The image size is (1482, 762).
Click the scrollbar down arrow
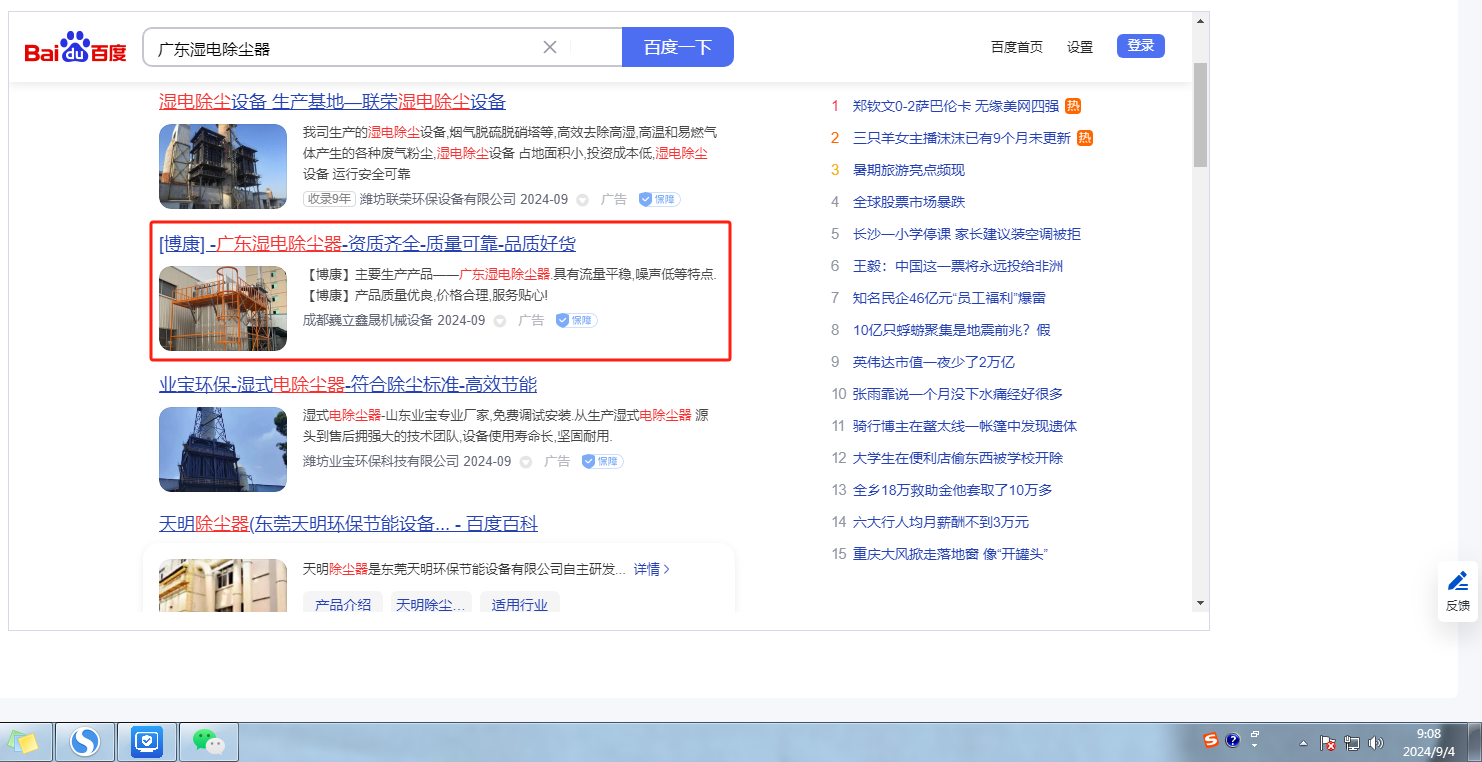[1200, 603]
